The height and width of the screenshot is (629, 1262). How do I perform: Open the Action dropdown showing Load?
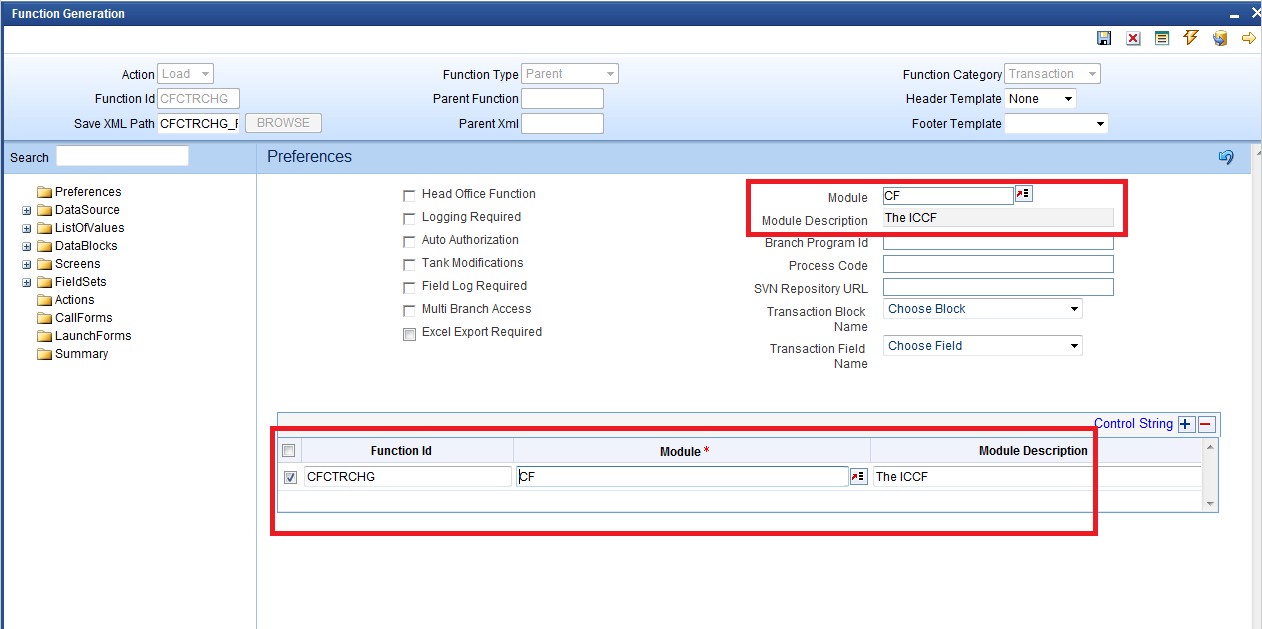coord(185,74)
